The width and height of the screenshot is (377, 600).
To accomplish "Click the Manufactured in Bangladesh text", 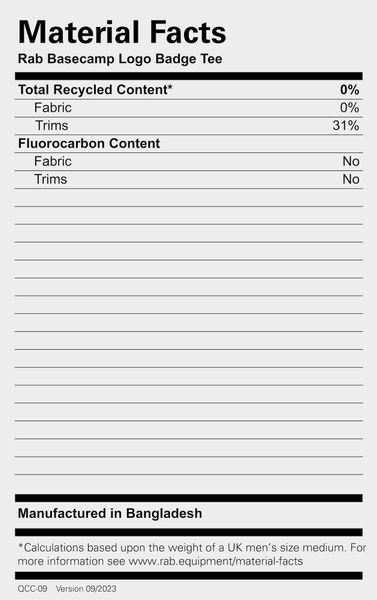I will click(110, 513).
